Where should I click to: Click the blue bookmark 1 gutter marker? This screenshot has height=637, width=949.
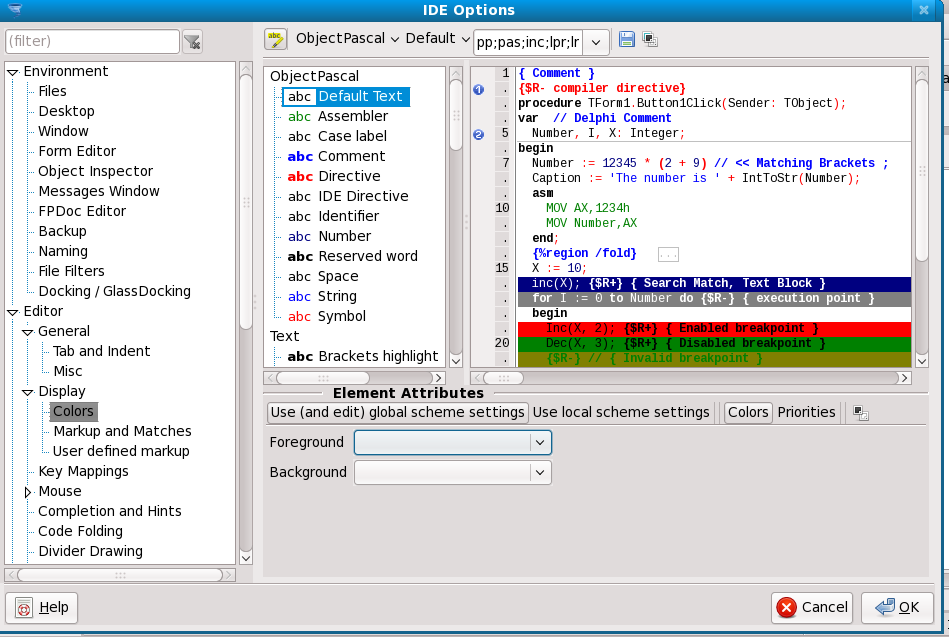click(478, 90)
